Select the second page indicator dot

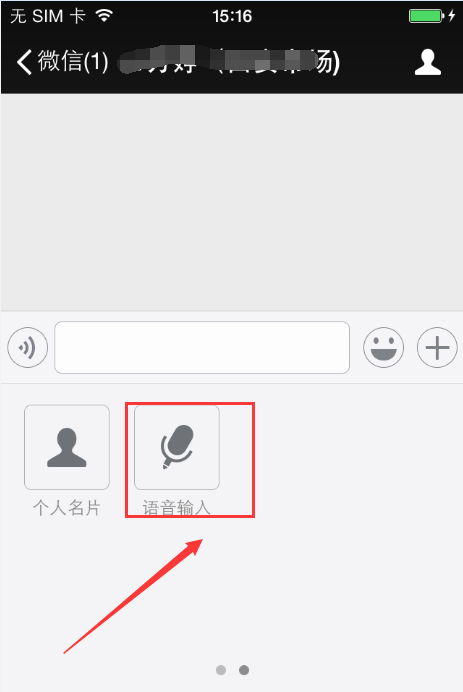pos(244,670)
